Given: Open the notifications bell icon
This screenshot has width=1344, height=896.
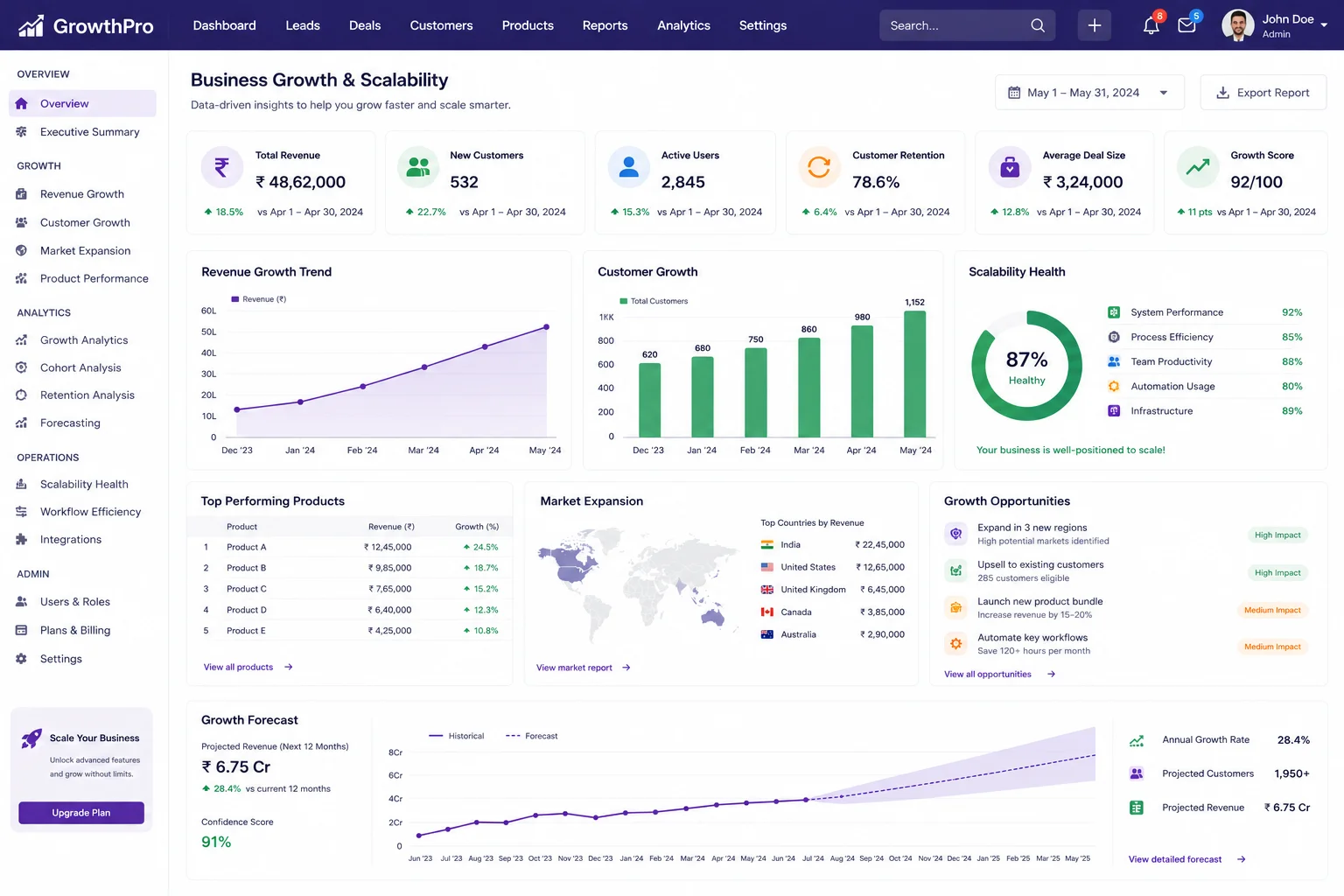Looking at the screenshot, I should coord(1151,25).
